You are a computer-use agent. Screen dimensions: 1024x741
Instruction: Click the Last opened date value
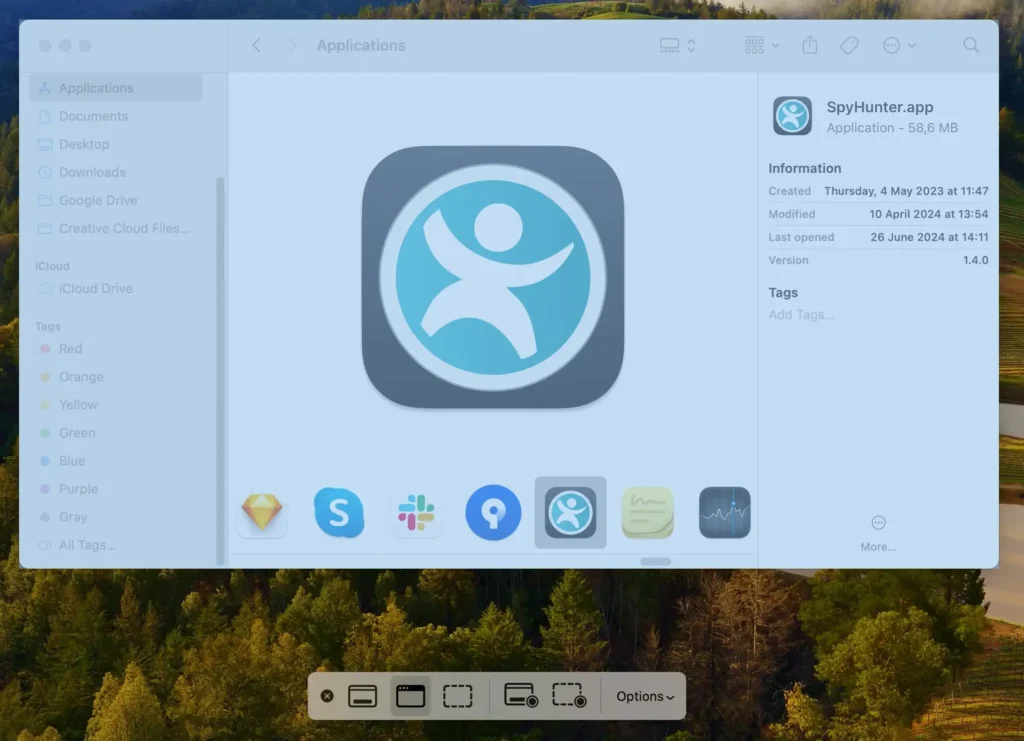929,237
